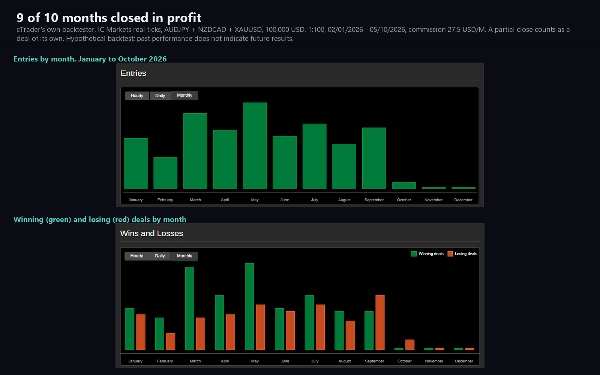Image resolution: width=600 pixels, height=375 pixels.
Task: Select April orange losing deals bar
Action: 230,332
